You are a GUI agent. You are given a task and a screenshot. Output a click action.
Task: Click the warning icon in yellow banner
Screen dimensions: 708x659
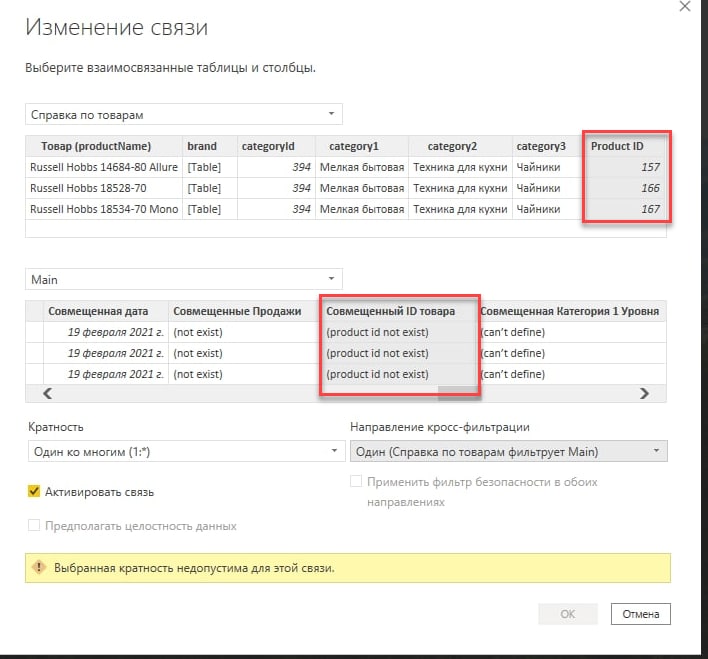point(39,567)
